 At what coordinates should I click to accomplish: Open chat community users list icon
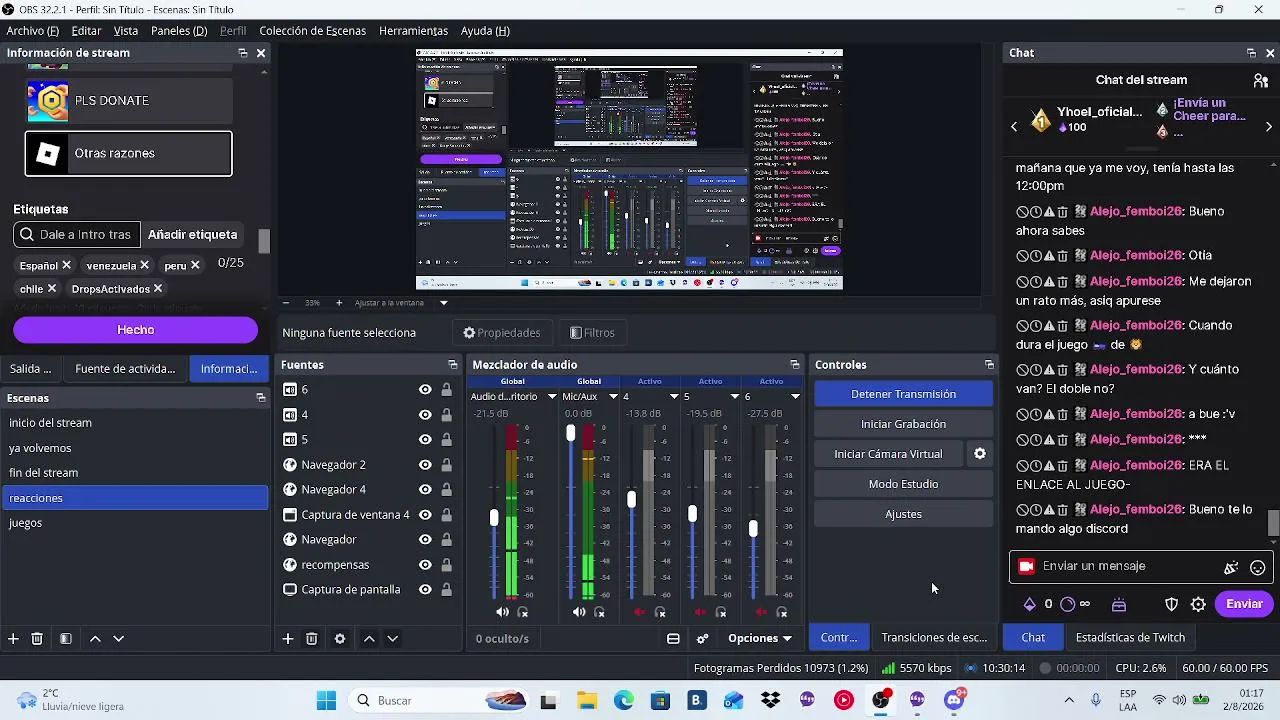tap(1261, 80)
